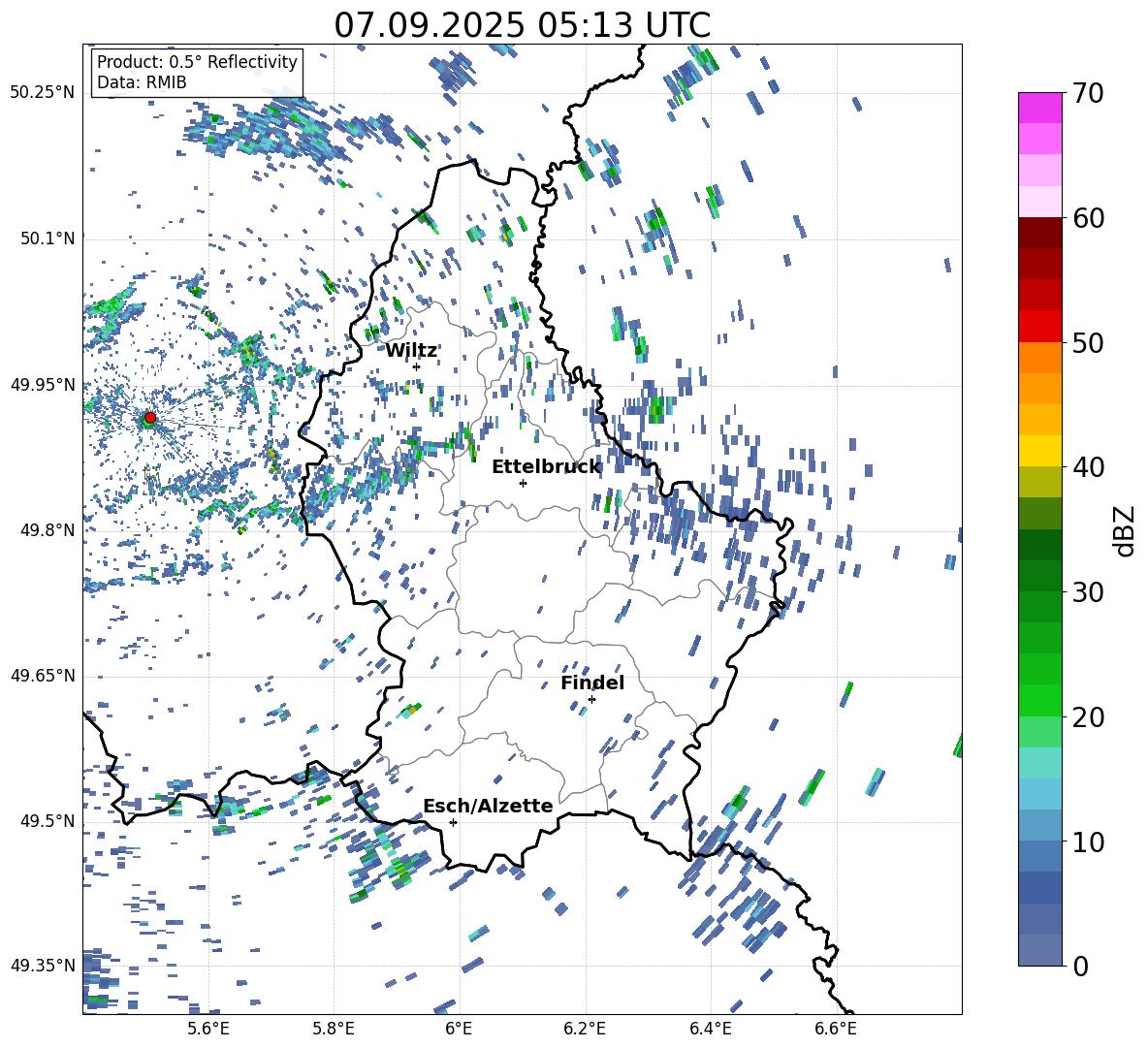Click the 6.6°E longitude label
Image resolution: width=1148 pixels, height=1048 pixels.
[x=836, y=1029]
